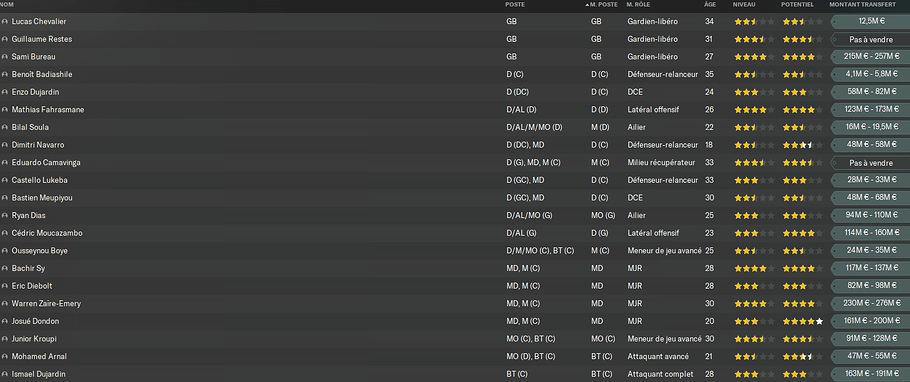The height and width of the screenshot is (382, 910).
Task: Sort by MONTANT TRANSFERT column header
Action: [x=862, y=5]
